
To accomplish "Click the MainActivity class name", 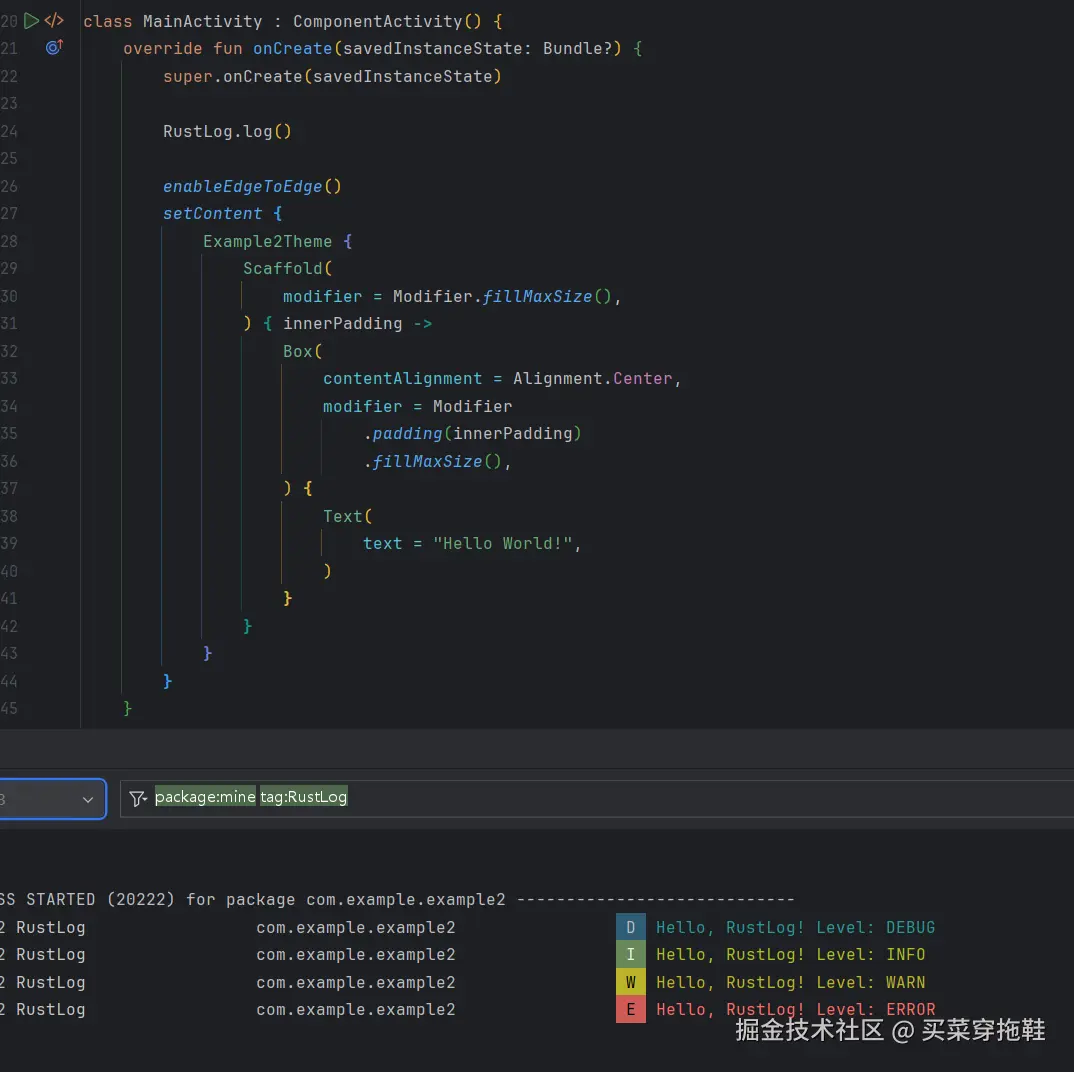I will pyautogui.click(x=202, y=22).
